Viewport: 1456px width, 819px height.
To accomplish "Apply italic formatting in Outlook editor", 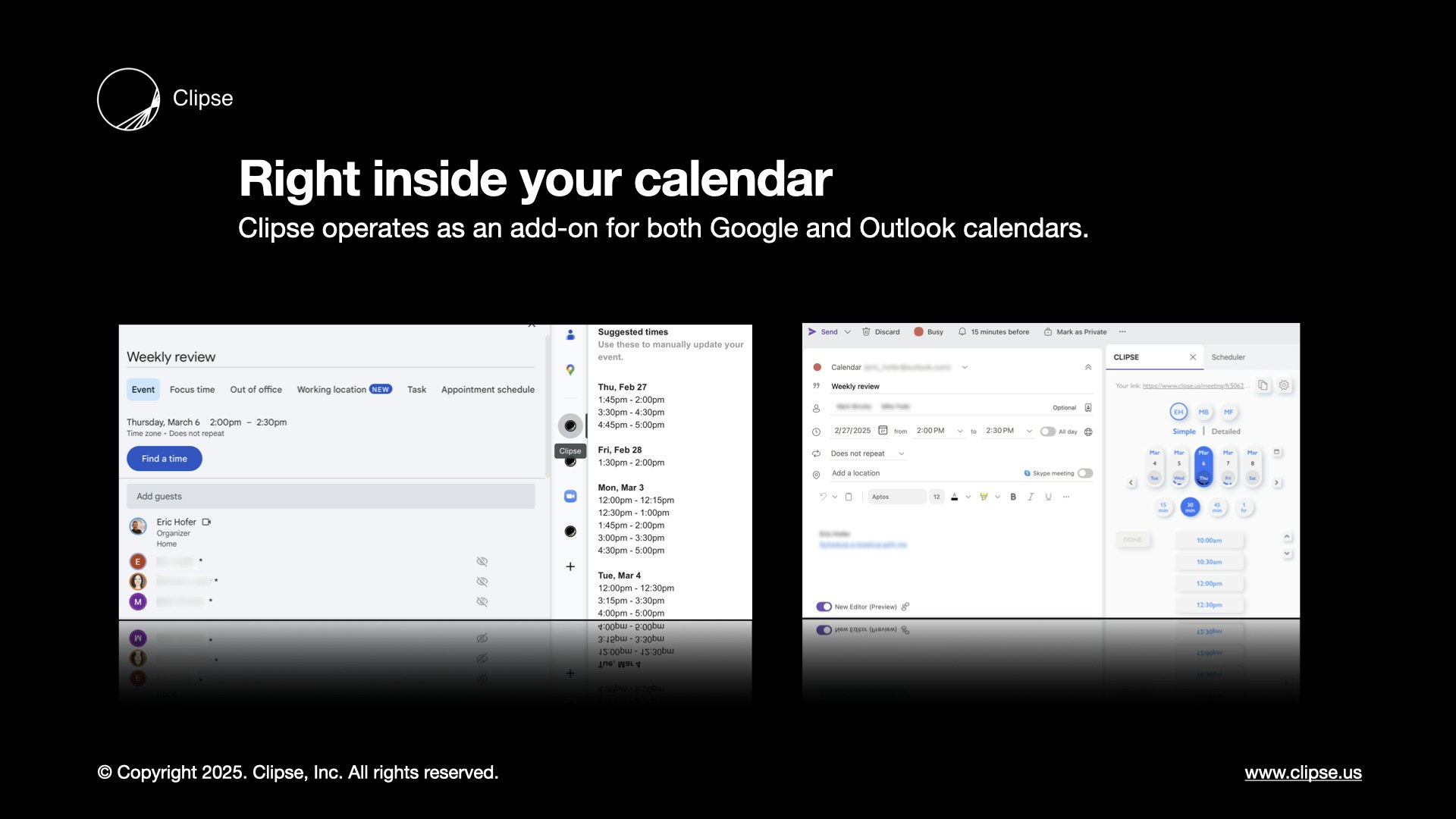I will coord(1031,497).
